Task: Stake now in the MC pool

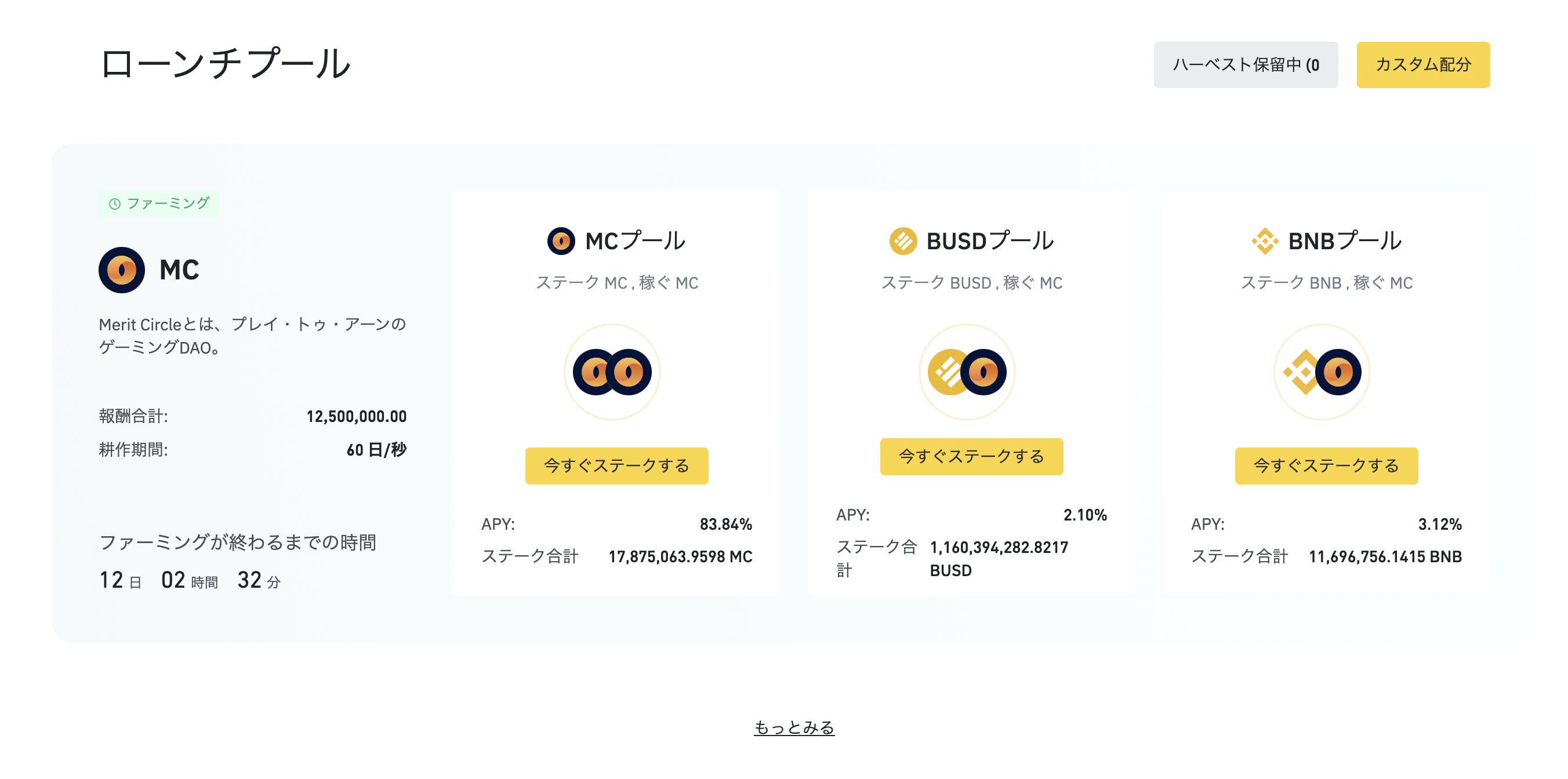Action: (x=616, y=465)
